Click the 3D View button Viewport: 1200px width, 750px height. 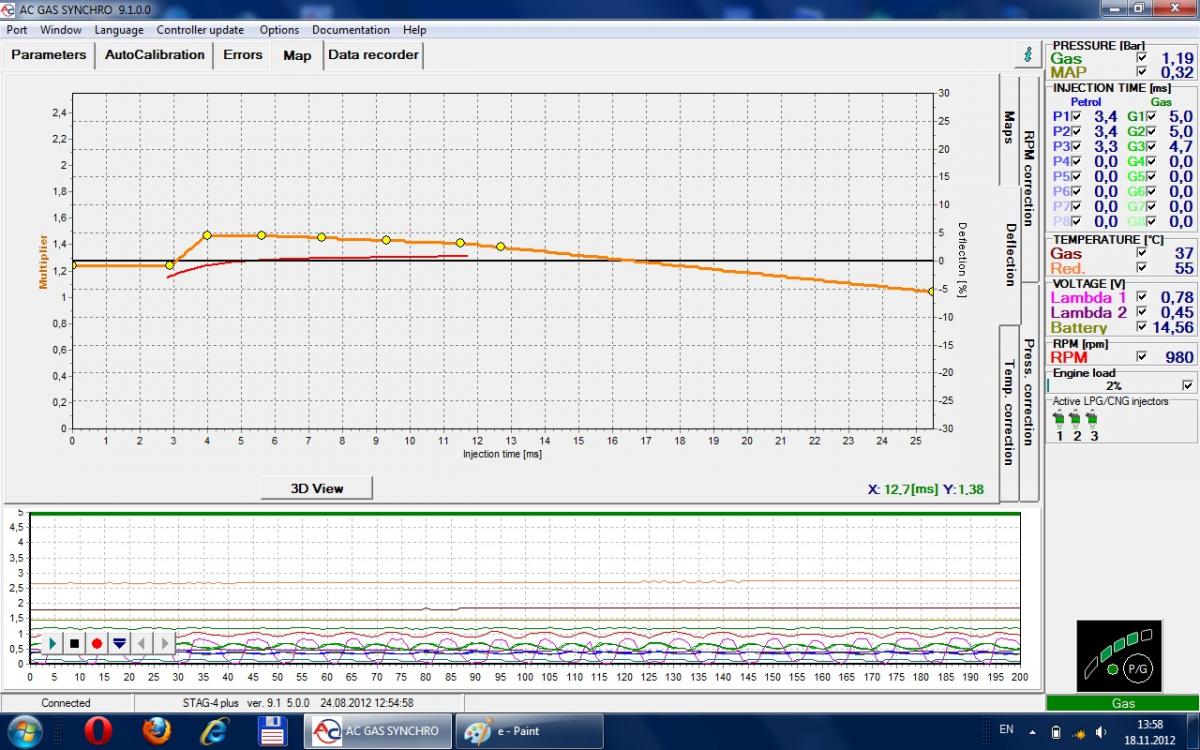coord(316,488)
